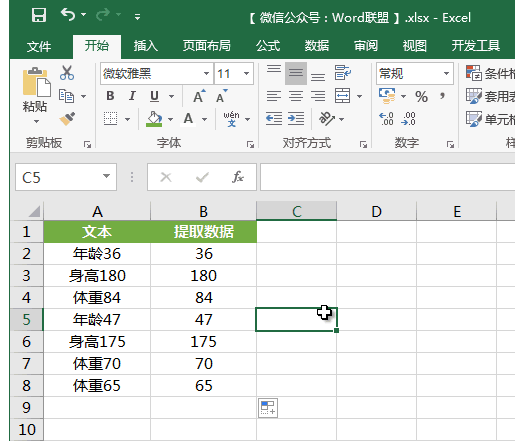Click the Merge and Center icon
The image size is (515, 441).
click(343, 96)
